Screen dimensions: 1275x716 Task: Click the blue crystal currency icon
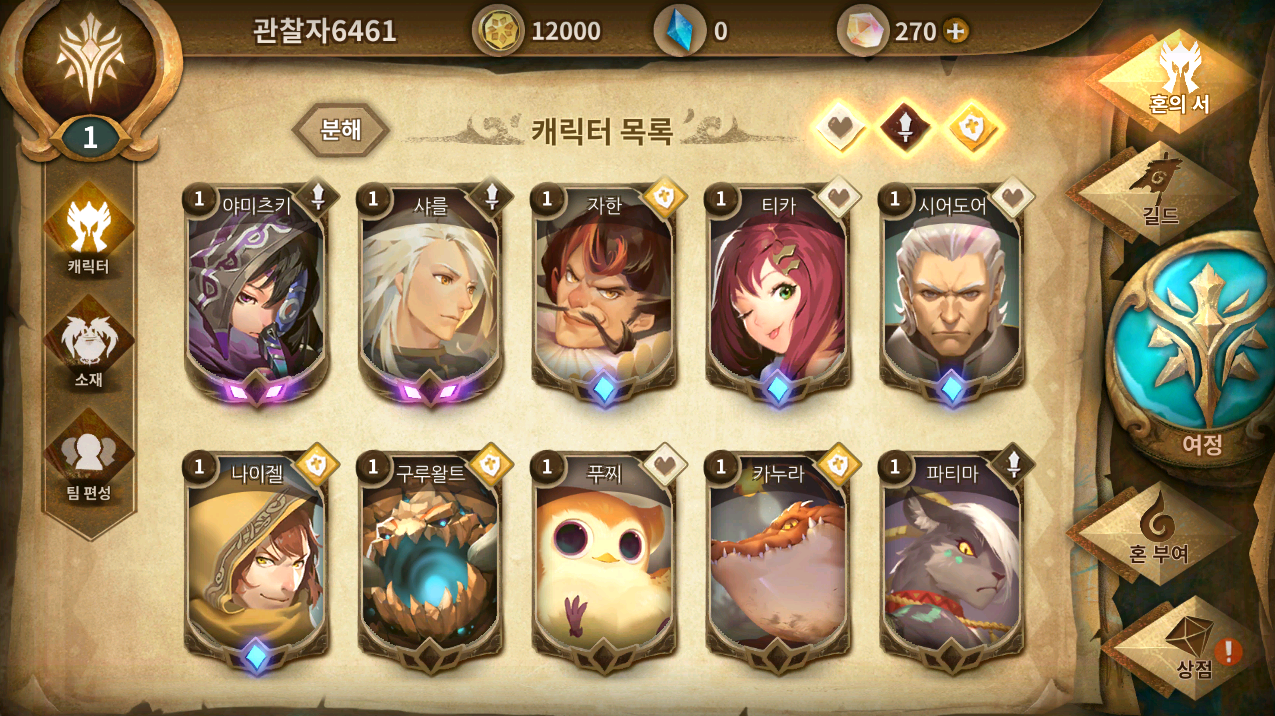[x=680, y=31]
